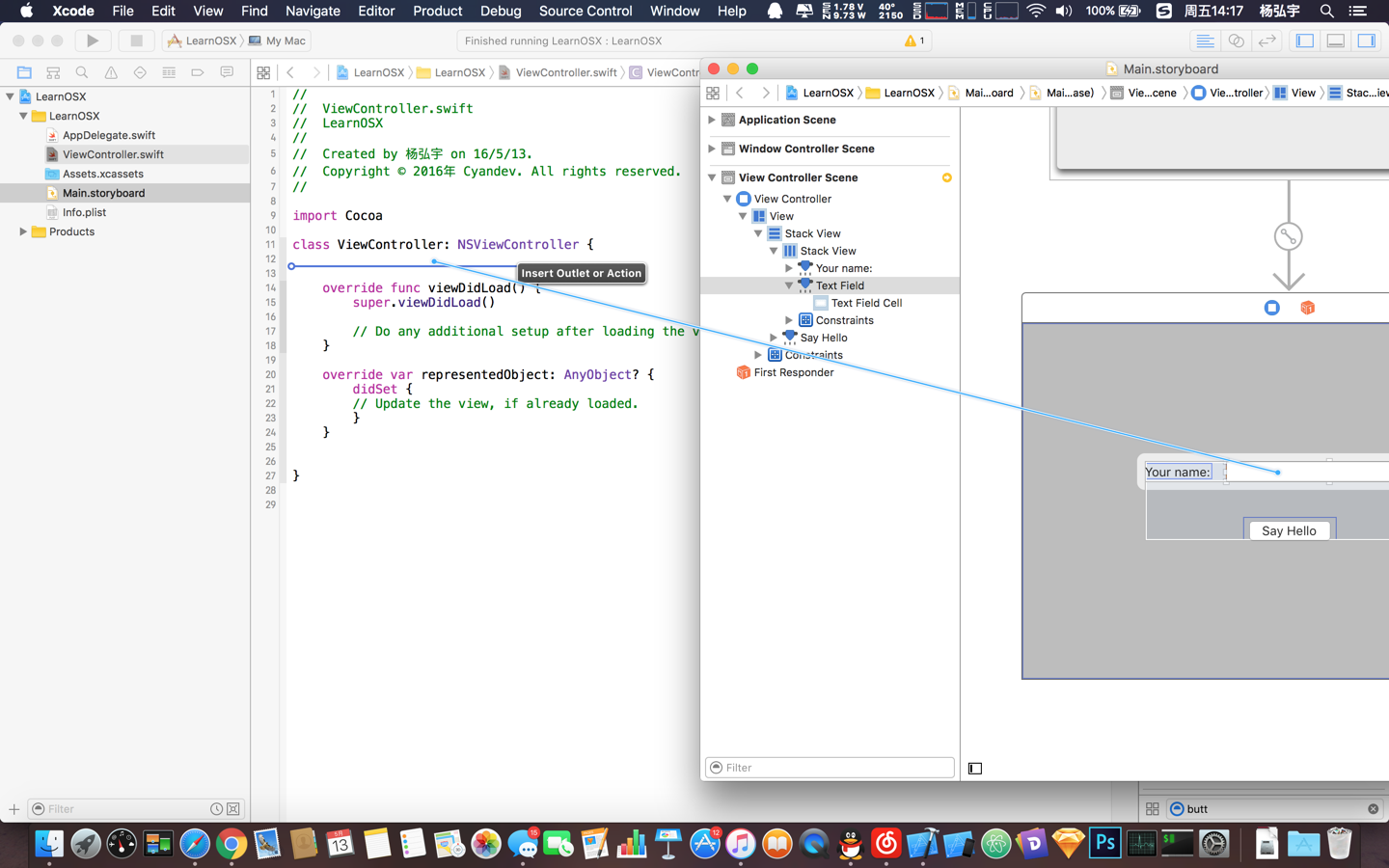Image resolution: width=1389 pixels, height=868 pixels.
Task: Expand the Products folder in navigator
Action: pyautogui.click(x=23, y=231)
